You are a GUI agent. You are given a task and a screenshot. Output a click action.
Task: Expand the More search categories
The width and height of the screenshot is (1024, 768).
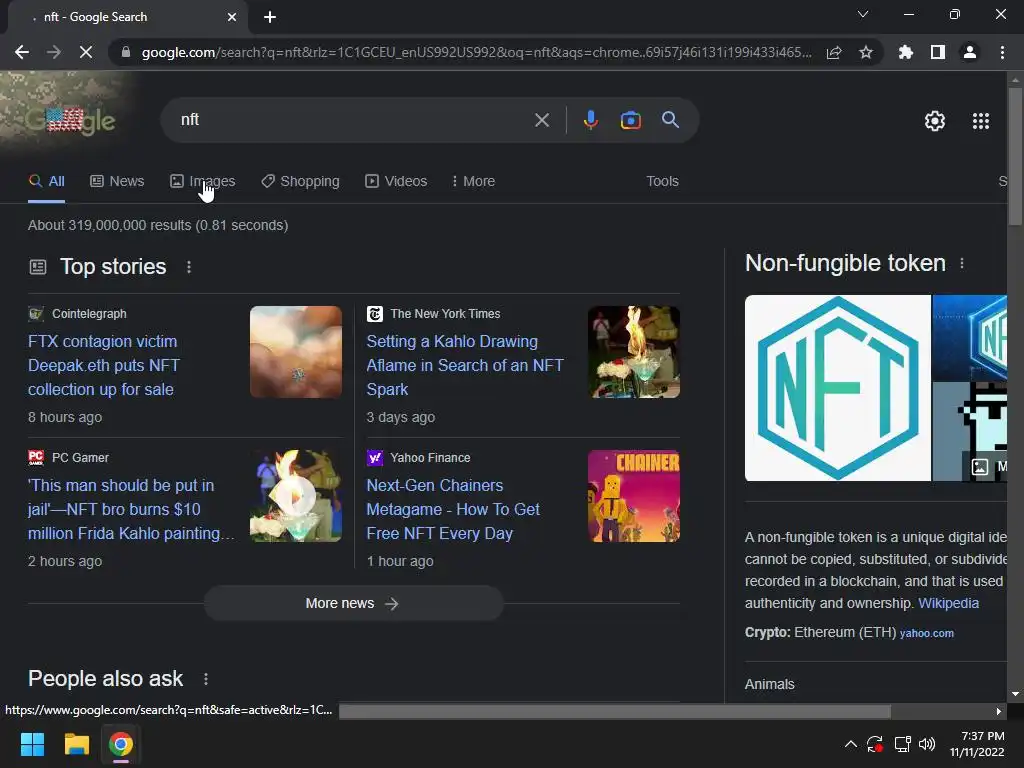pos(473,182)
